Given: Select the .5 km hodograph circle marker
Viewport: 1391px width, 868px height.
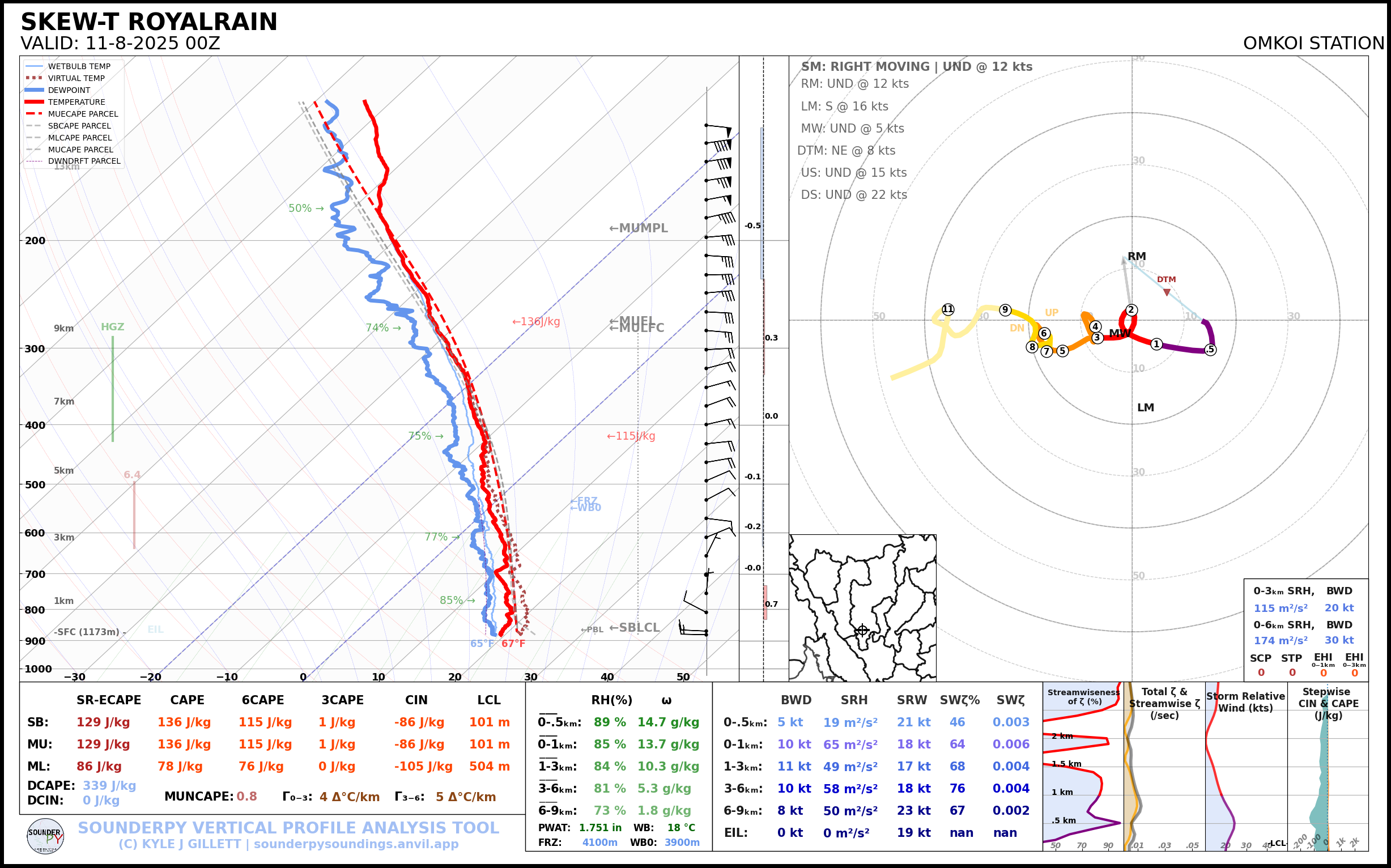Looking at the screenshot, I should click(1210, 350).
